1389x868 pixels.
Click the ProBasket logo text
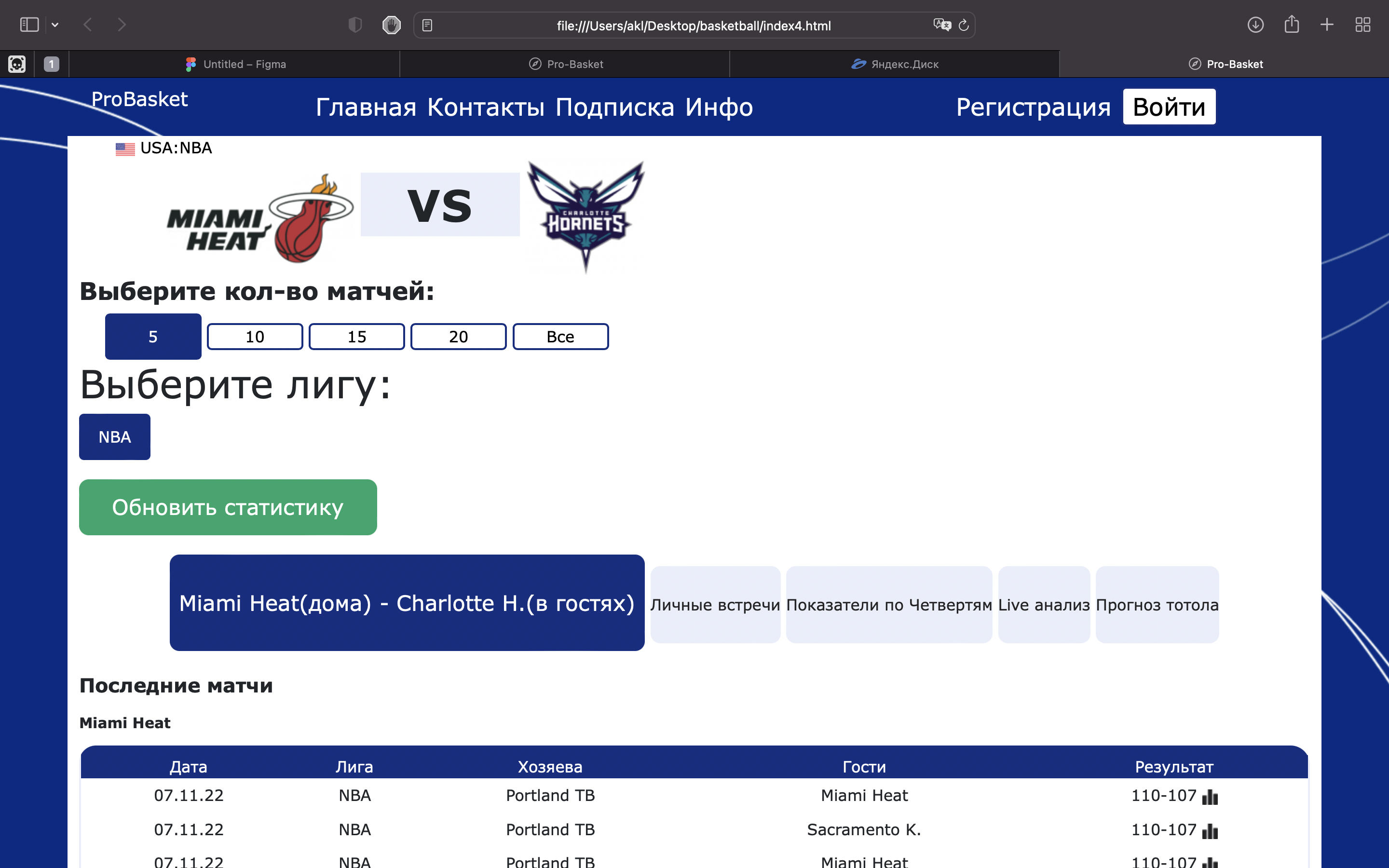[x=139, y=99]
